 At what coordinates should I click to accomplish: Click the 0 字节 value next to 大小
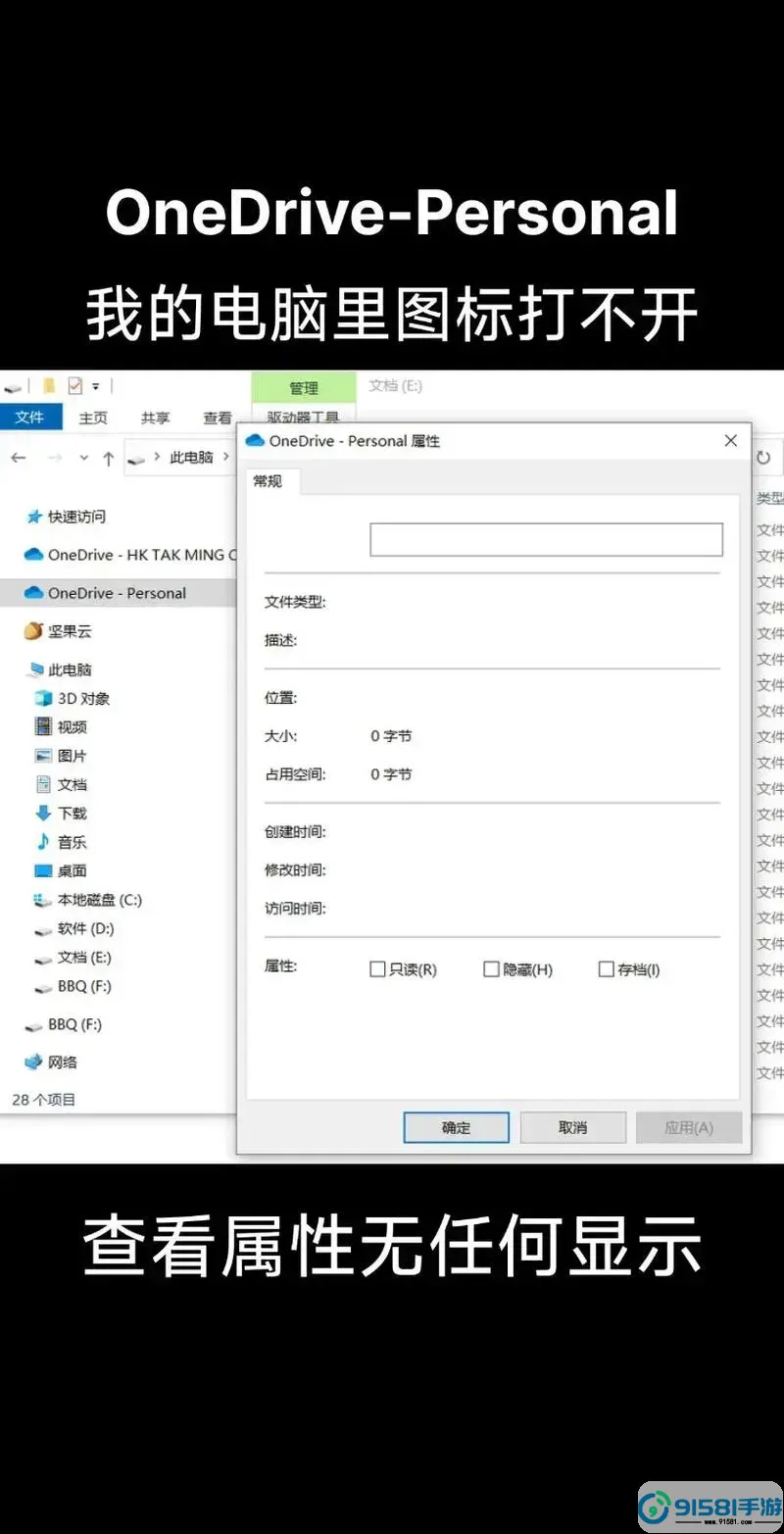tap(391, 736)
